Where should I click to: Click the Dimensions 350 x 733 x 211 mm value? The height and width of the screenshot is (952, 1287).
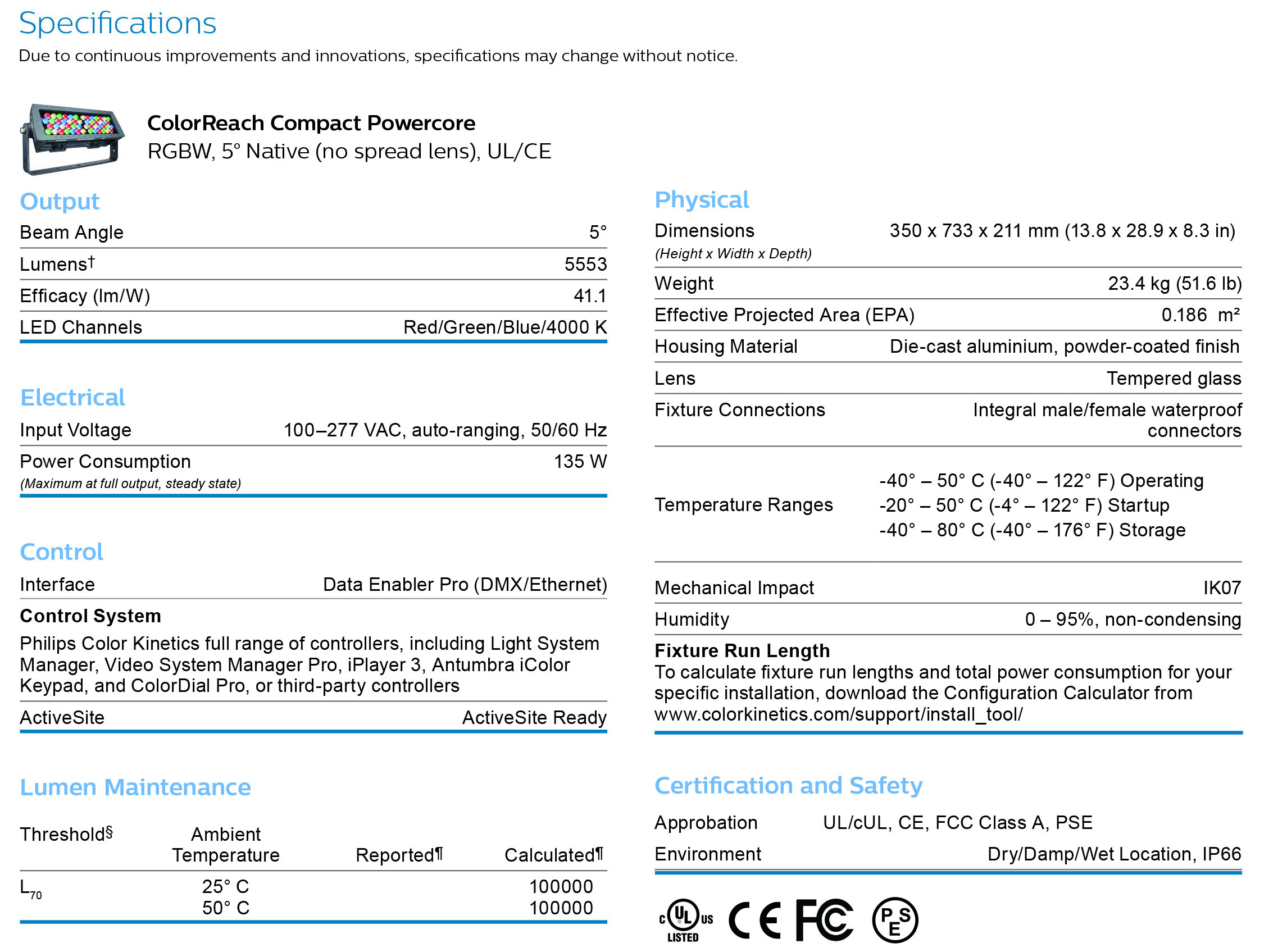1063,231
